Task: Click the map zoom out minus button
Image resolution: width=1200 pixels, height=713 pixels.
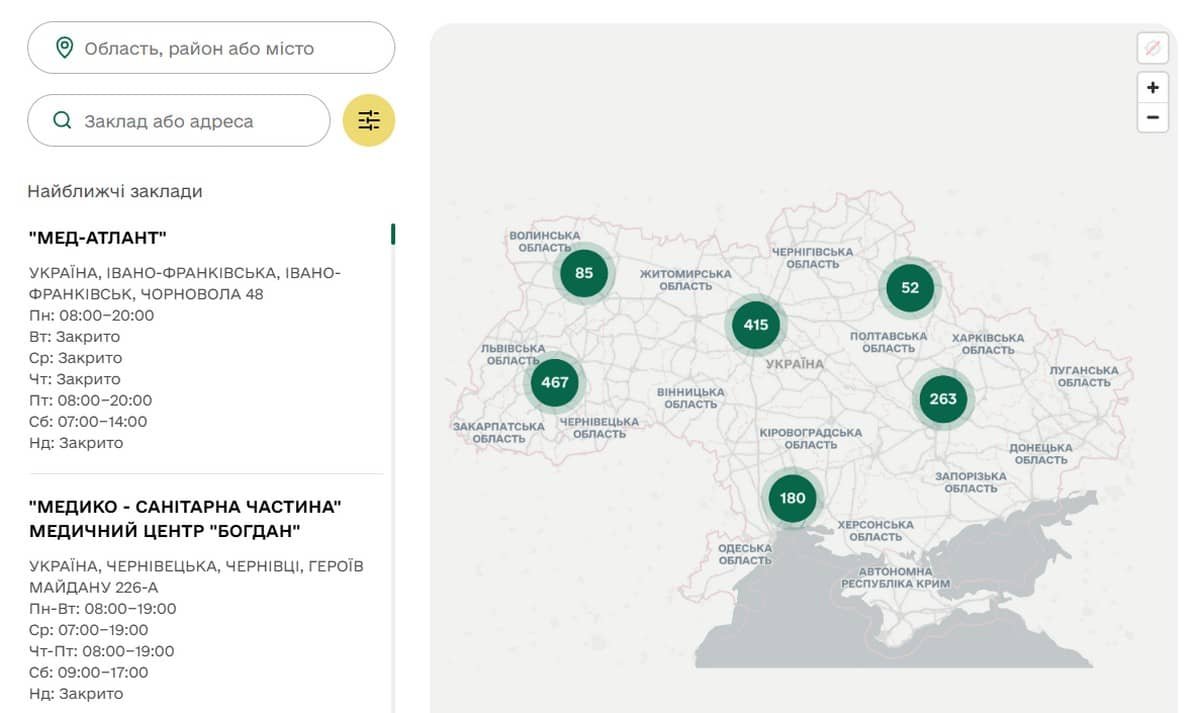Action: (x=1152, y=117)
